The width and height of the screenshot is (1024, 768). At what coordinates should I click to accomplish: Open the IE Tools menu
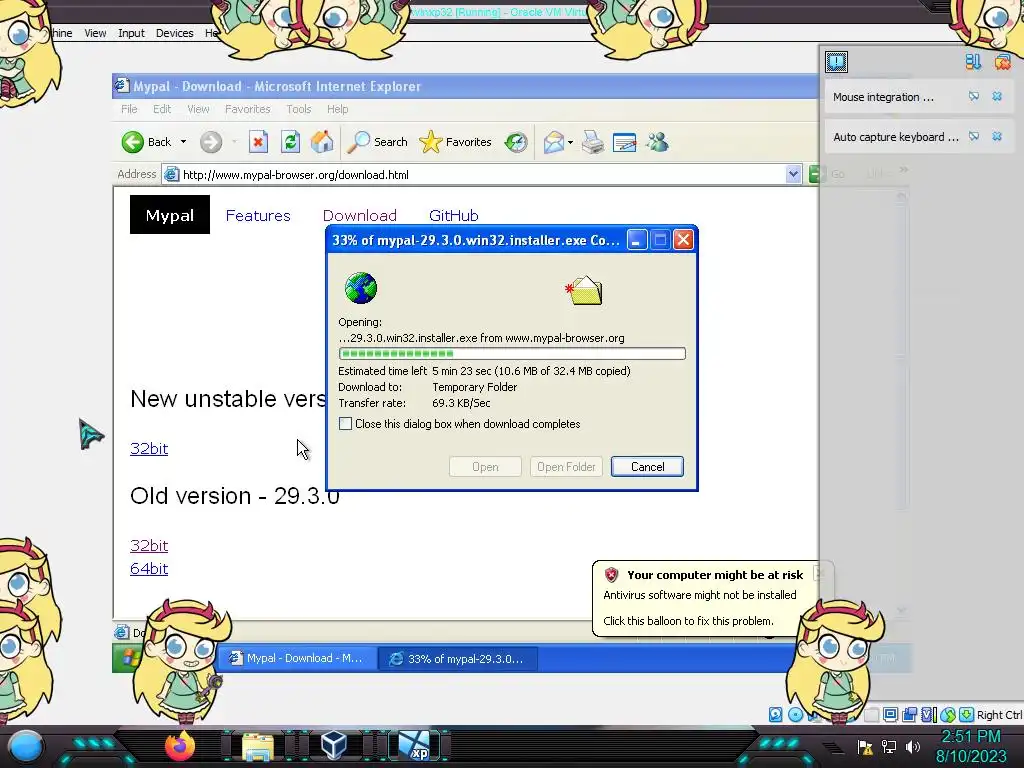[298, 109]
